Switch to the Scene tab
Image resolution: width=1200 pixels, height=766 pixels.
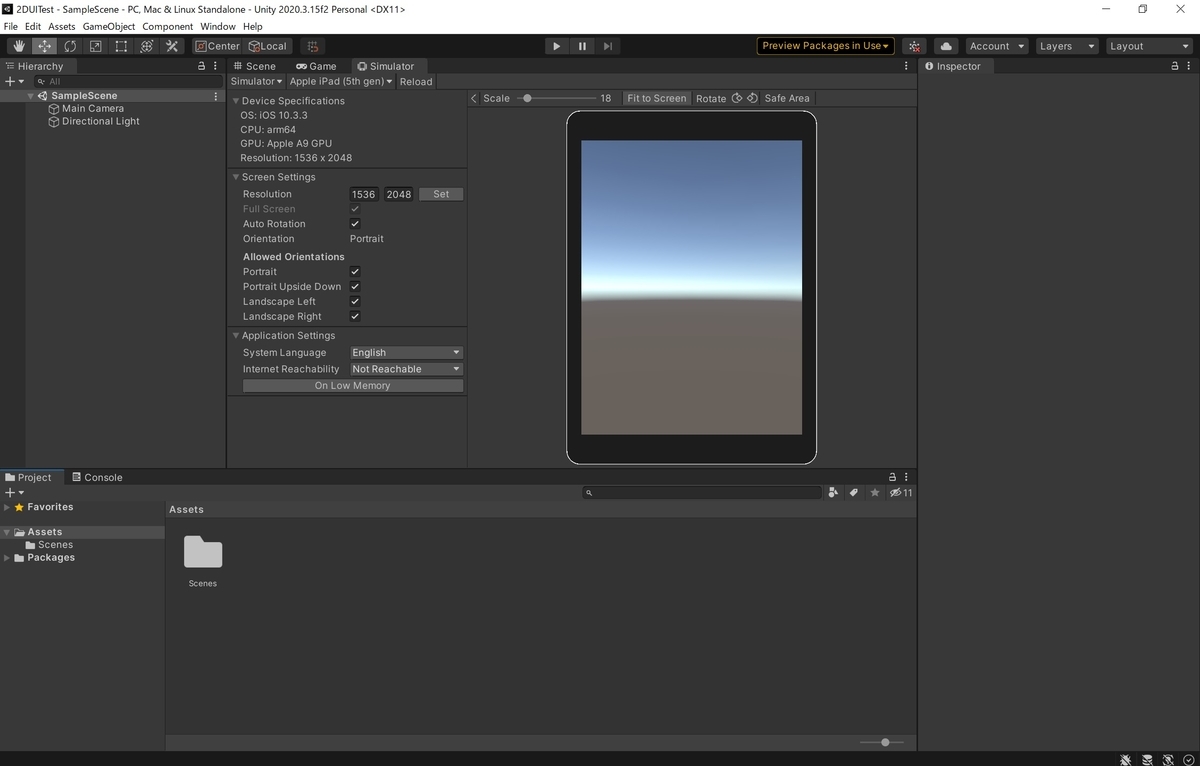tap(254, 66)
